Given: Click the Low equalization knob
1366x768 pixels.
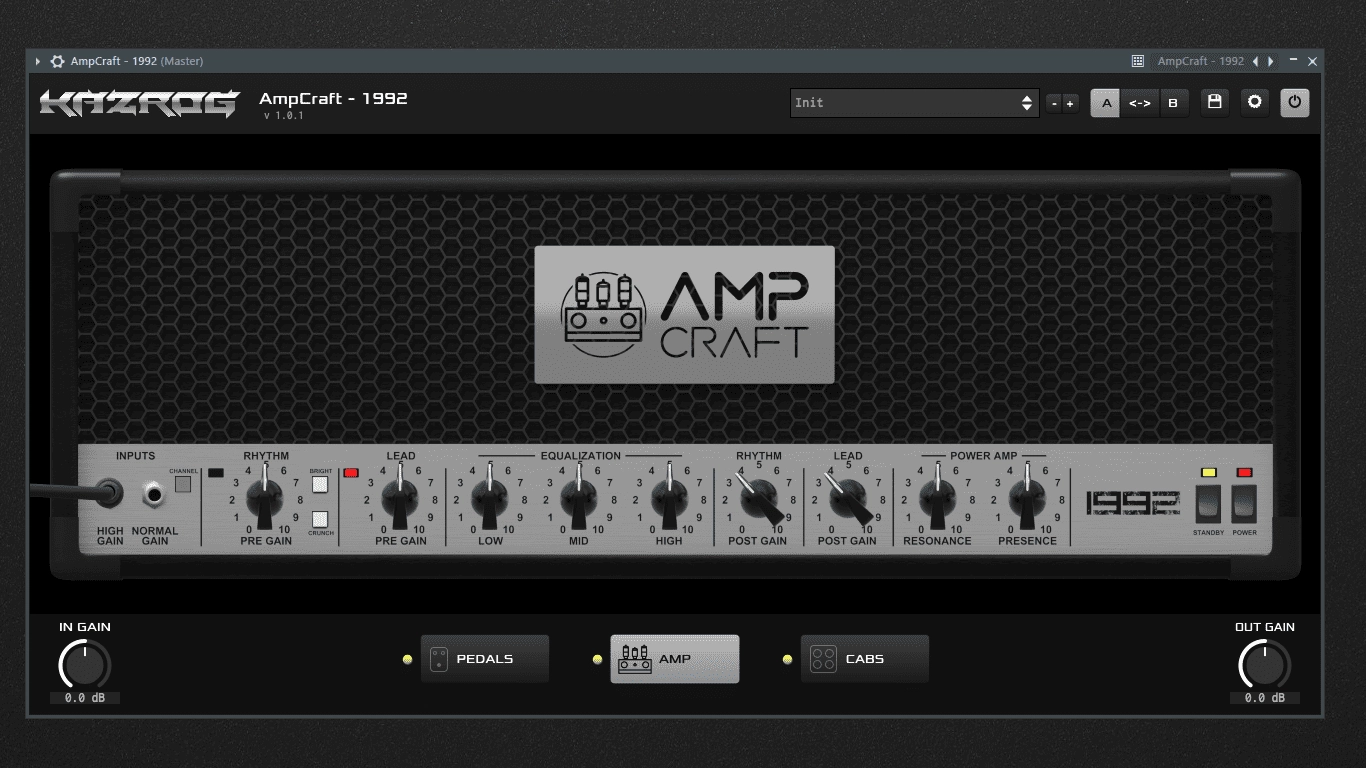Looking at the screenshot, I should [490, 498].
